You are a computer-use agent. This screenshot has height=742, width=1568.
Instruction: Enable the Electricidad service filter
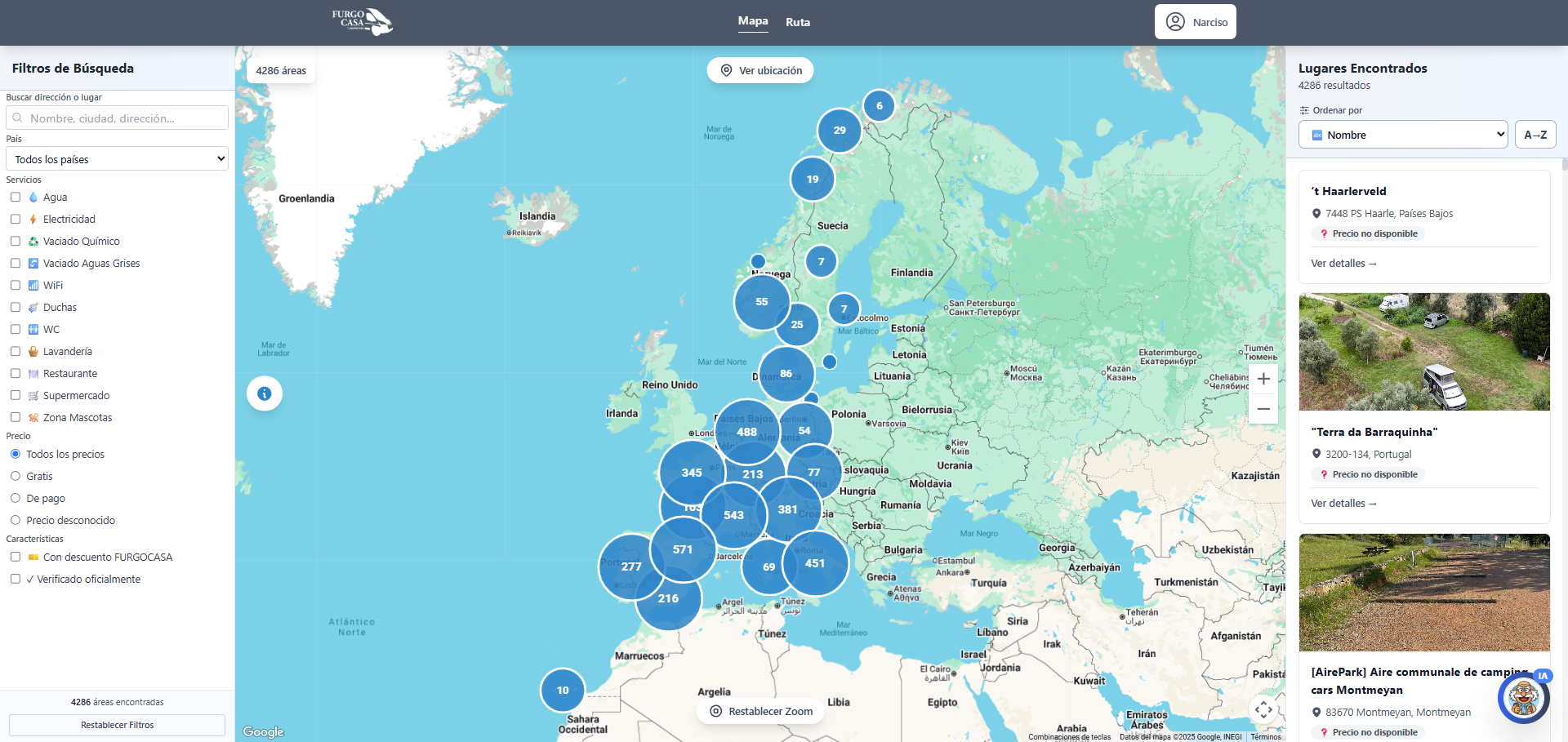(x=16, y=219)
